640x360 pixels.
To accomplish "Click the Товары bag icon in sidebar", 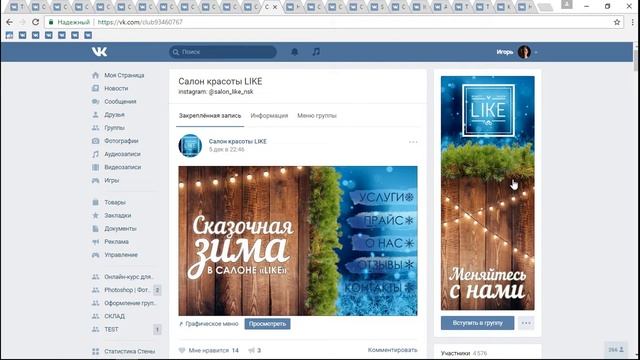I will click(96, 202).
